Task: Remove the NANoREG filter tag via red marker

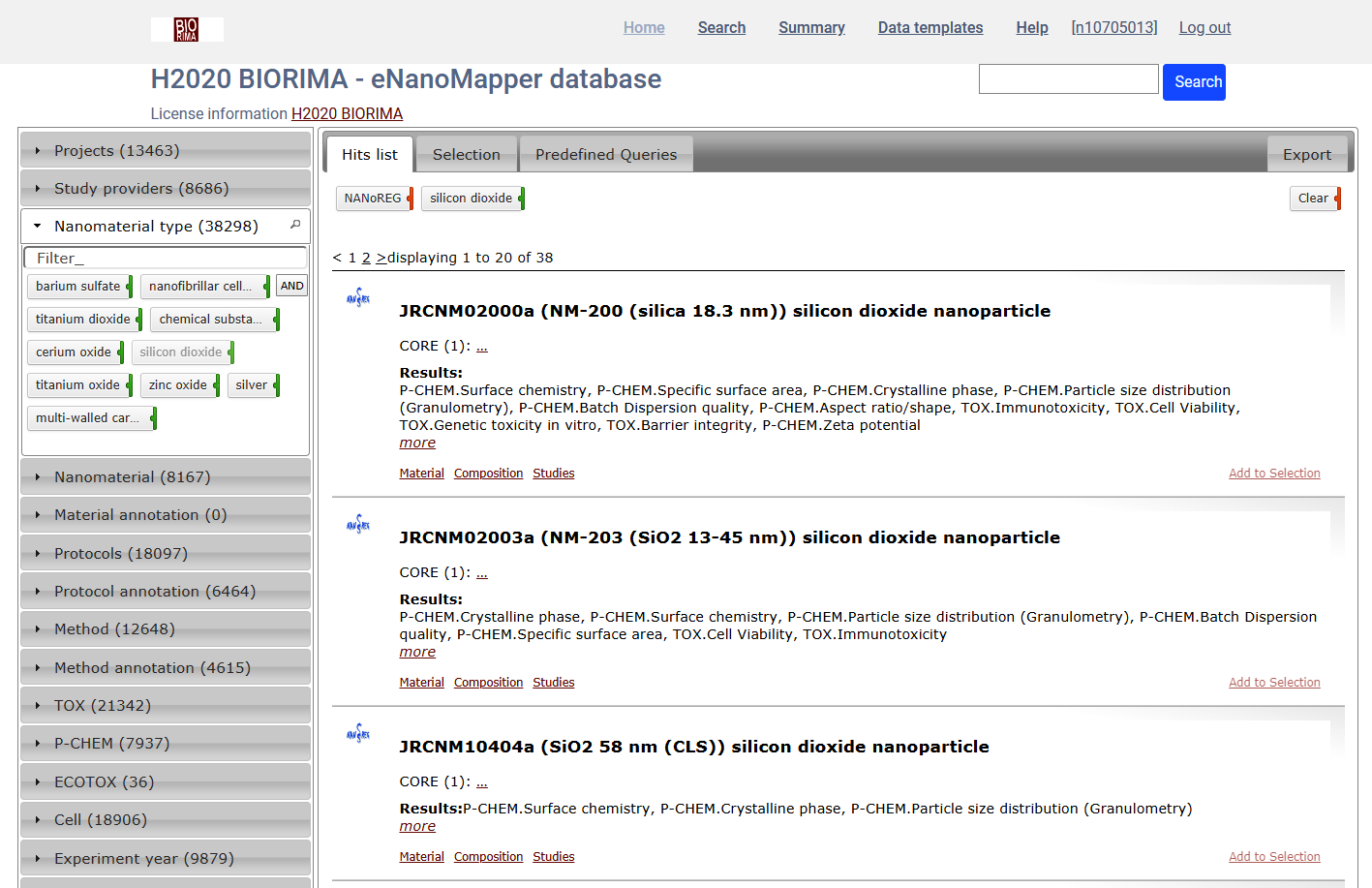Action: (x=411, y=199)
